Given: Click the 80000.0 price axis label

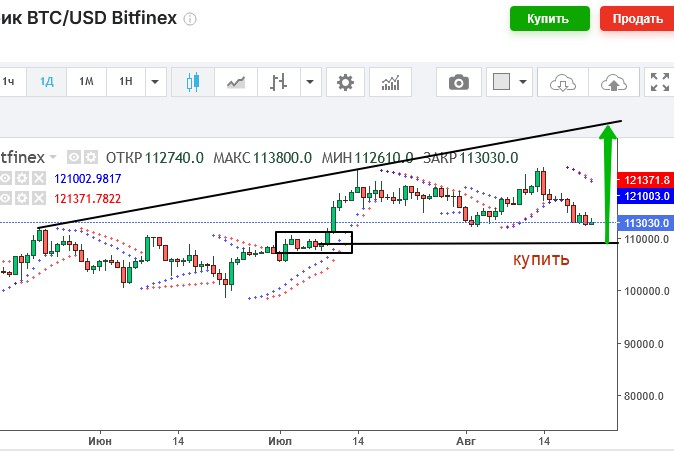Looking at the screenshot, I should pos(646,396).
